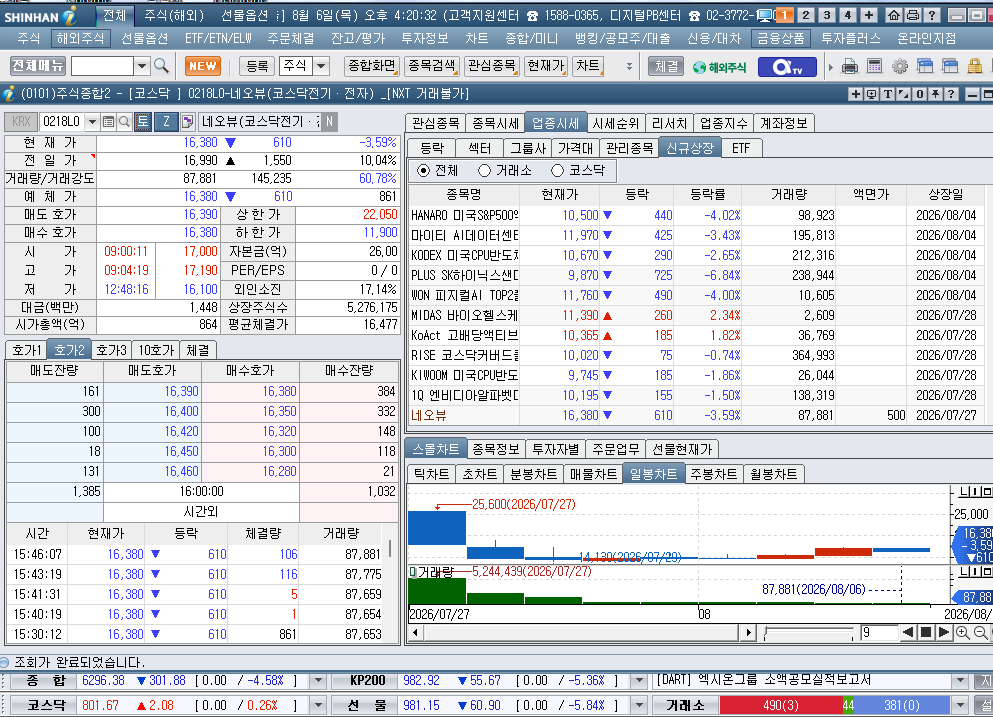
Task: Click the magnifier next to the menu search box
Action: (161, 66)
